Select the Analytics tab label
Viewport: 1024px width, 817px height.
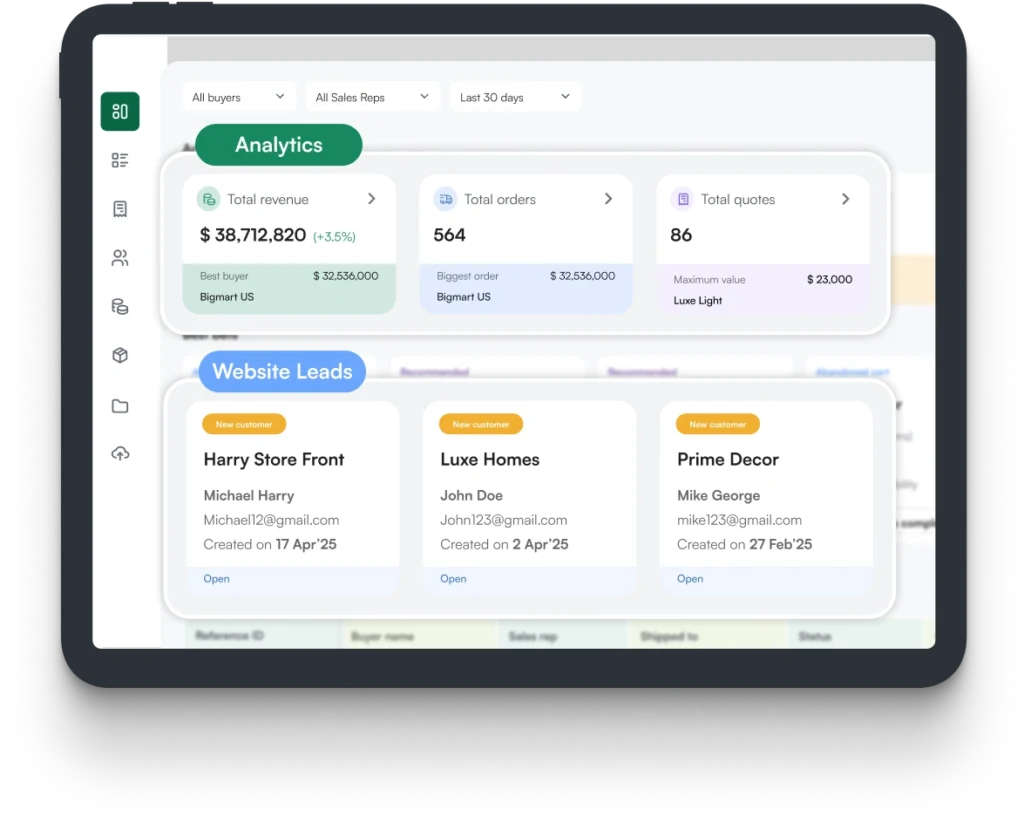pyautogui.click(x=278, y=145)
